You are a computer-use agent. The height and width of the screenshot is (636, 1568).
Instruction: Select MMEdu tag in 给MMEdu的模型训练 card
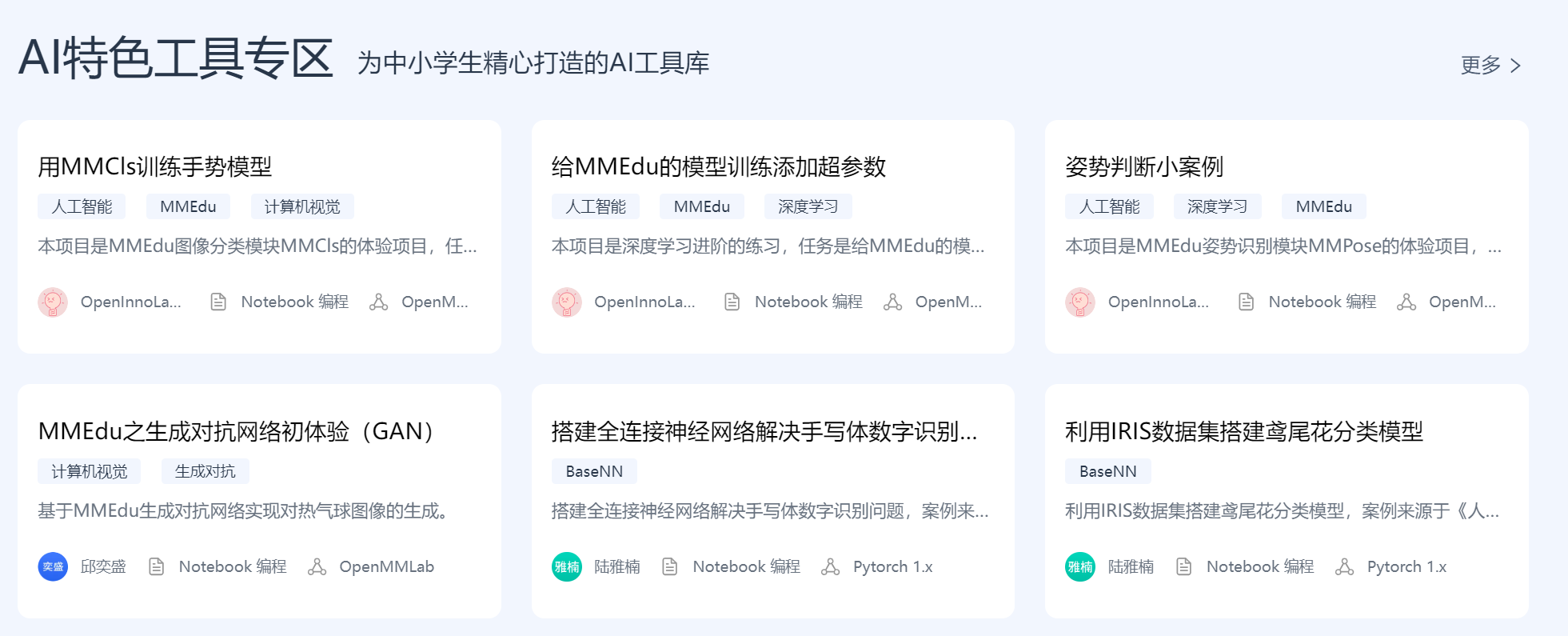(x=702, y=206)
